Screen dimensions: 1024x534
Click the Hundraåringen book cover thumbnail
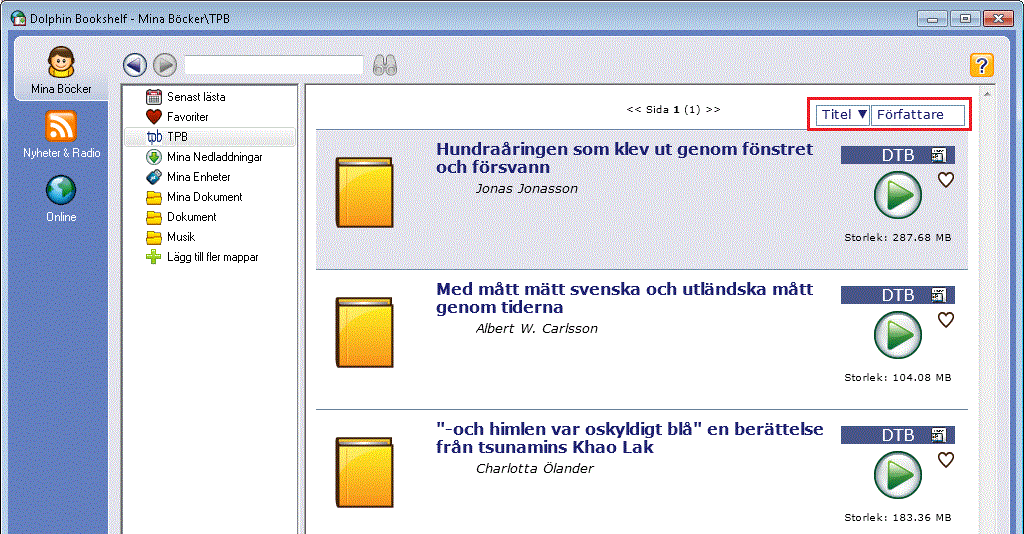point(364,193)
